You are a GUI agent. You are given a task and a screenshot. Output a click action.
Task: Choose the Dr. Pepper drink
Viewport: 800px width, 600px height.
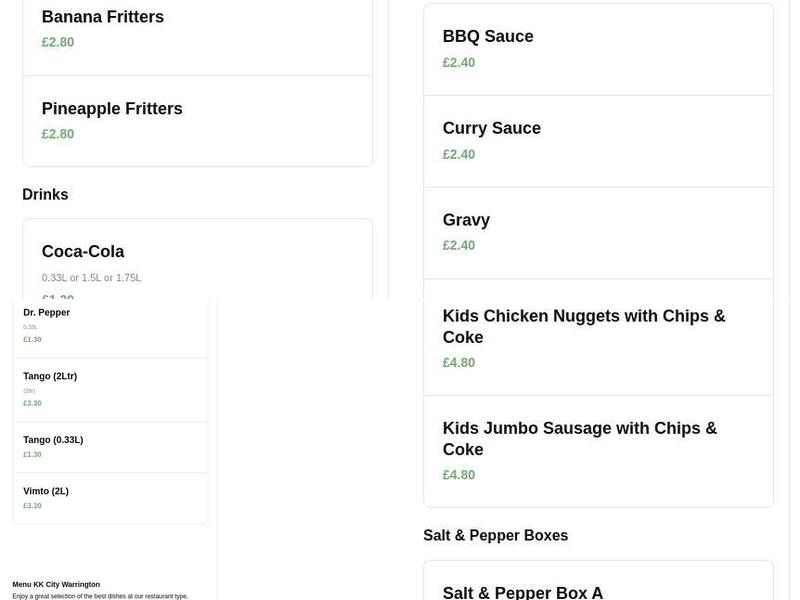[46, 311]
